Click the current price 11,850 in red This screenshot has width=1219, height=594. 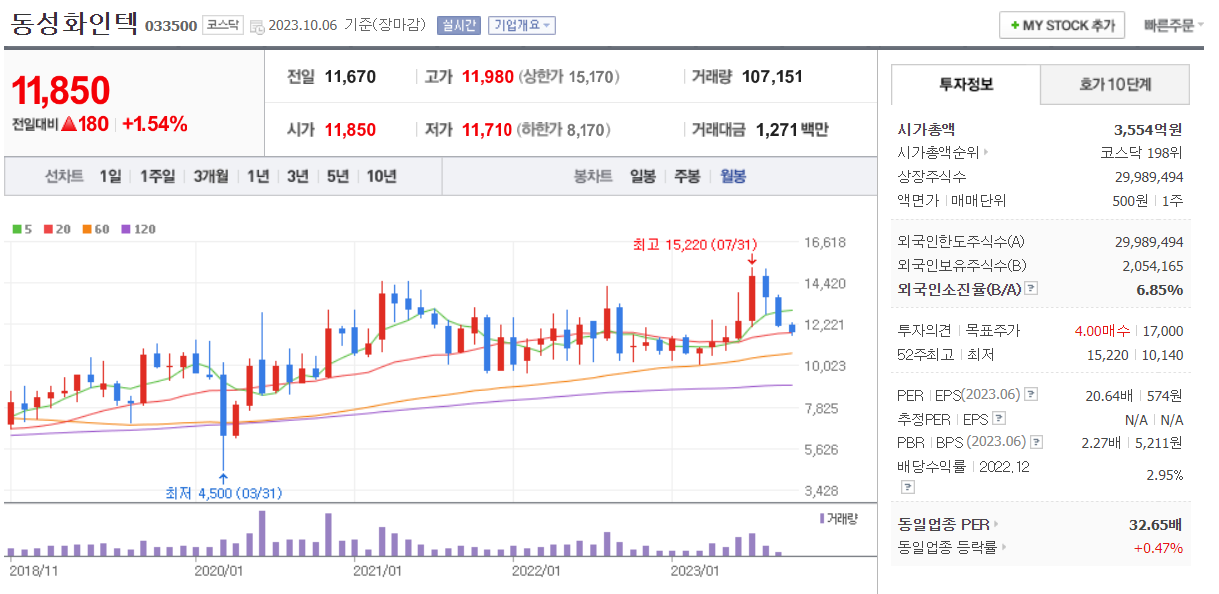click(x=61, y=90)
